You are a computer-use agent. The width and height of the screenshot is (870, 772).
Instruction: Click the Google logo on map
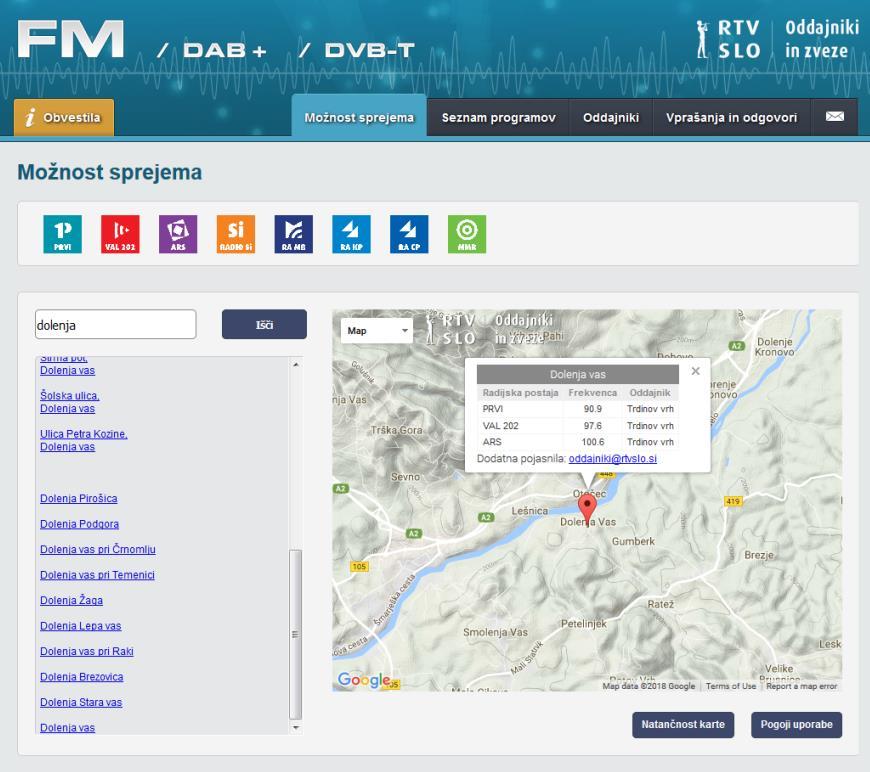[364, 680]
